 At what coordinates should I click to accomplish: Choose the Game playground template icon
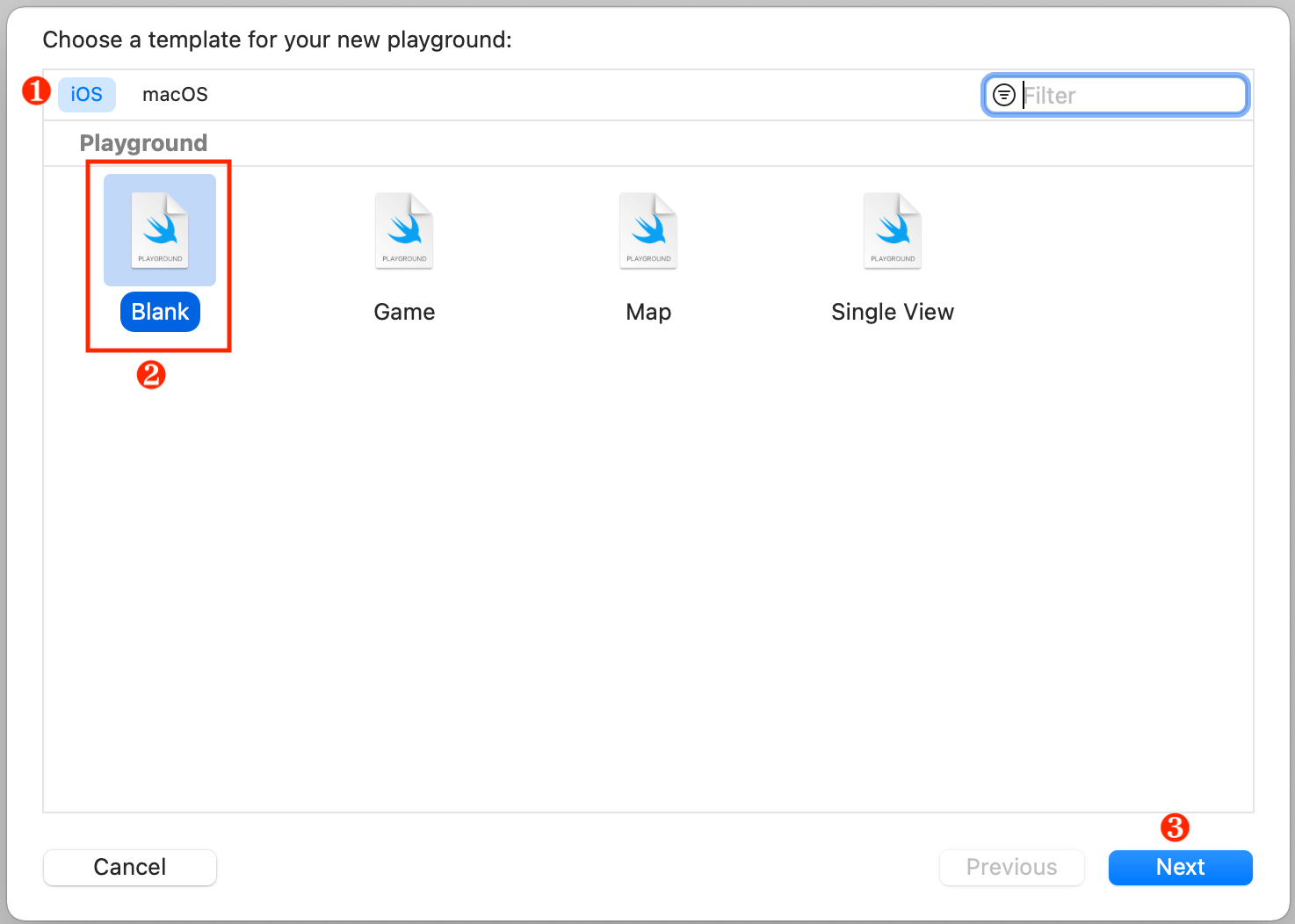pyautogui.click(x=404, y=230)
